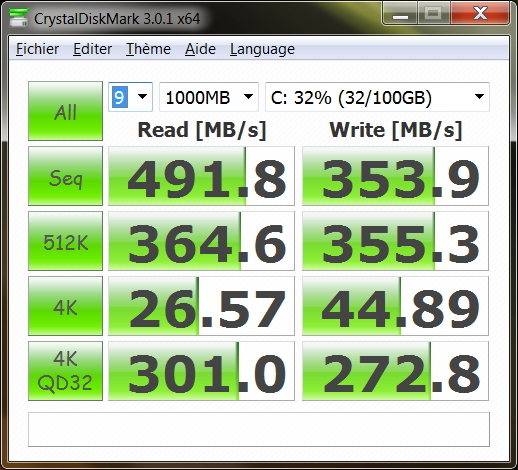
Task: Click the CrystalDiskMark title bar icon
Action: (x=19, y=17)
